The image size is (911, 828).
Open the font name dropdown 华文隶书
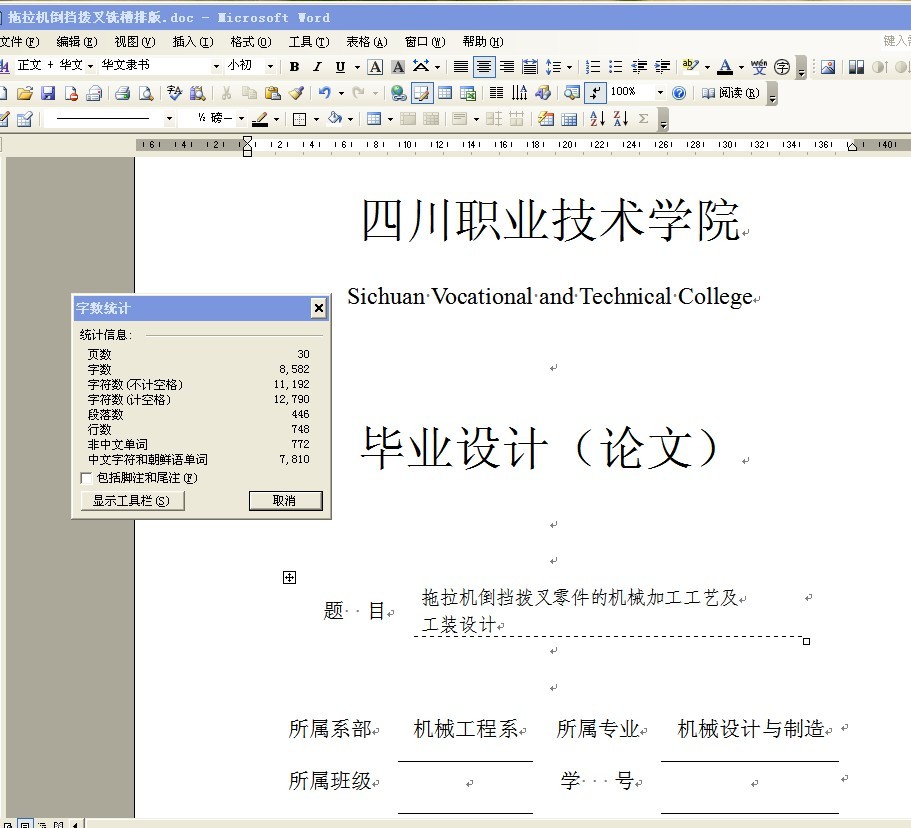click(x=216, y=67)
